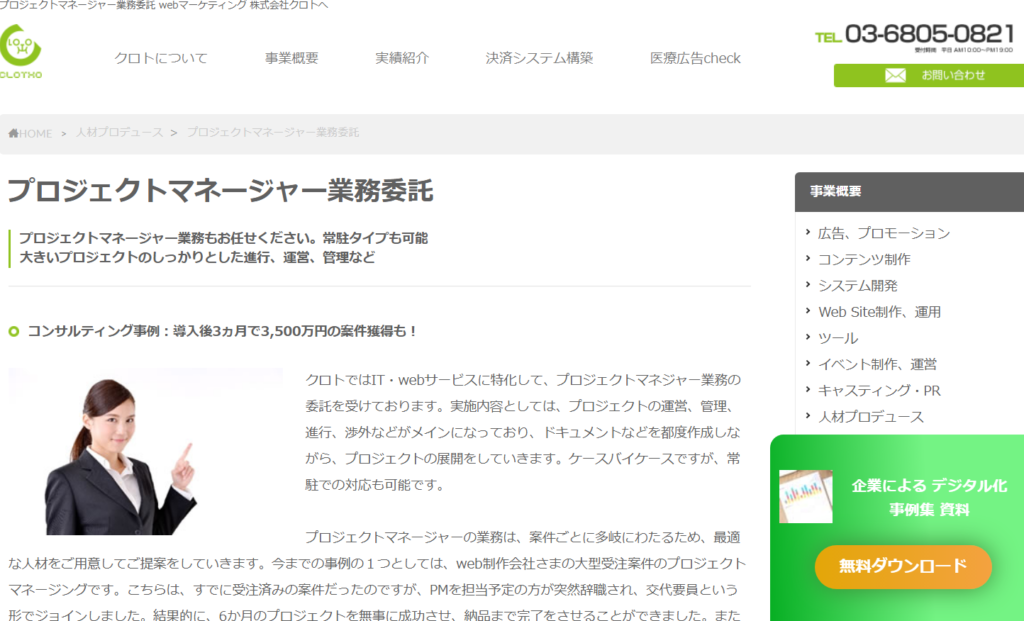Open コンテンツ制作 in sidebar
Image resolution: width=1024 pixels, height=621 pixels.
point(864,259)
